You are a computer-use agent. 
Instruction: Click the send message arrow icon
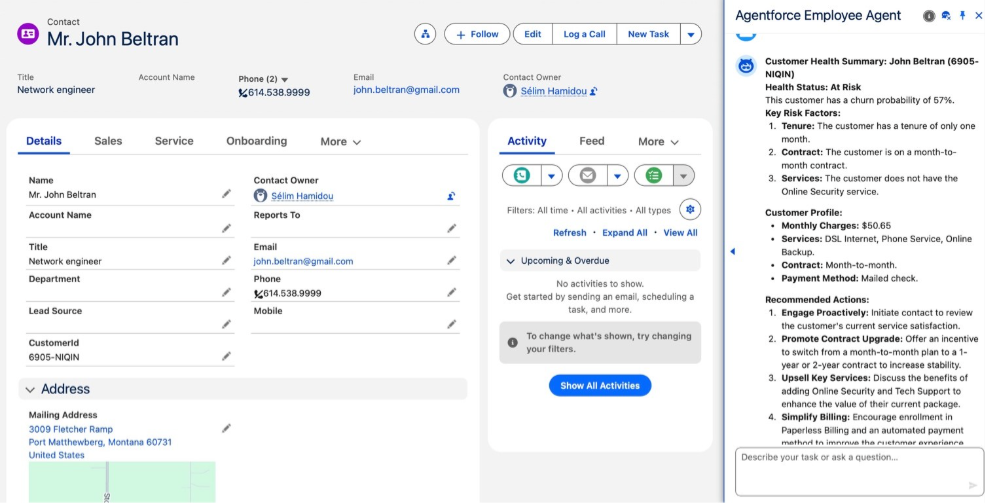(x=972, y=485)
